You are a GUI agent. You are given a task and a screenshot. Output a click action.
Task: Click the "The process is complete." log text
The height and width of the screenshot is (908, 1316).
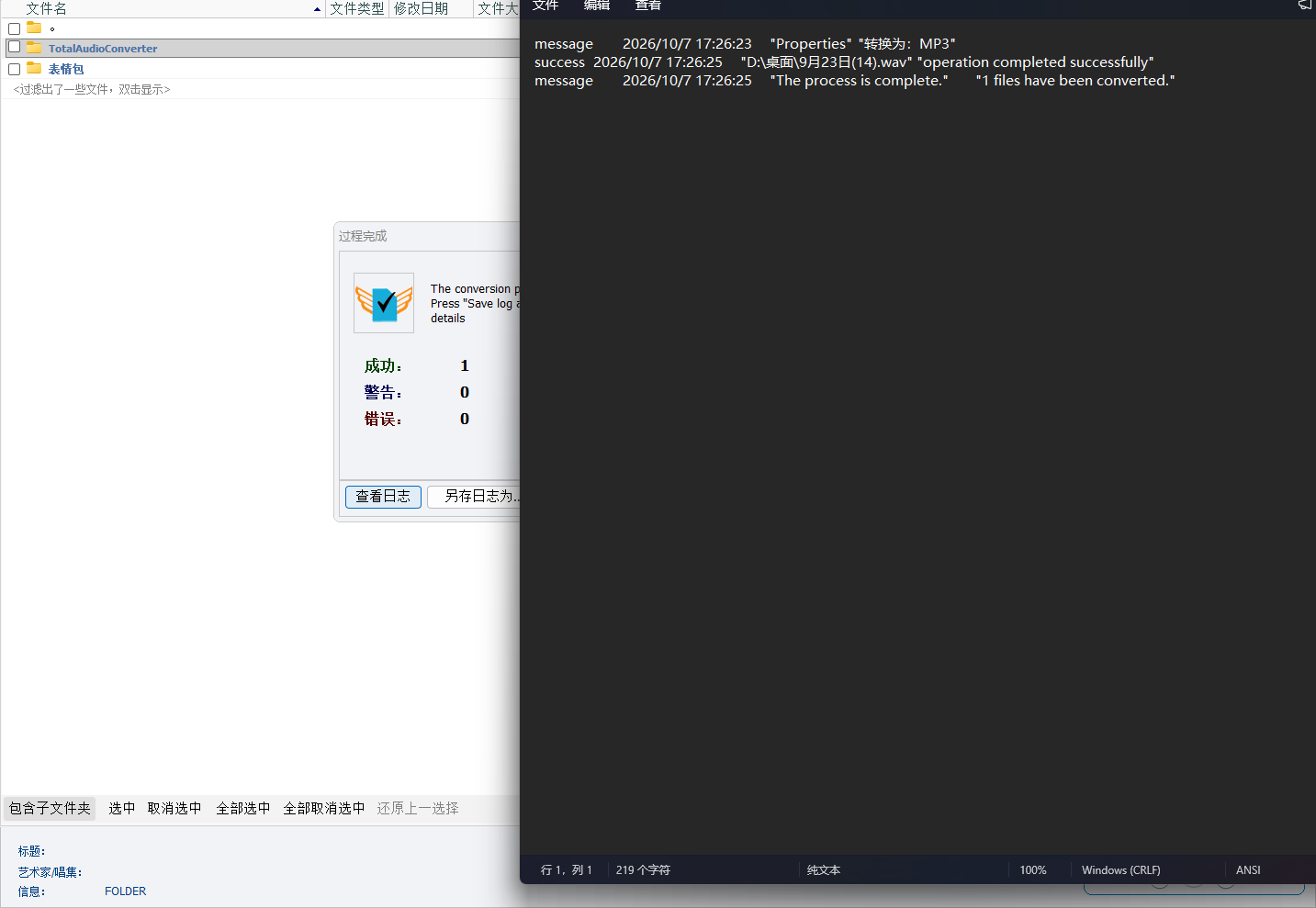click(860, 81)
